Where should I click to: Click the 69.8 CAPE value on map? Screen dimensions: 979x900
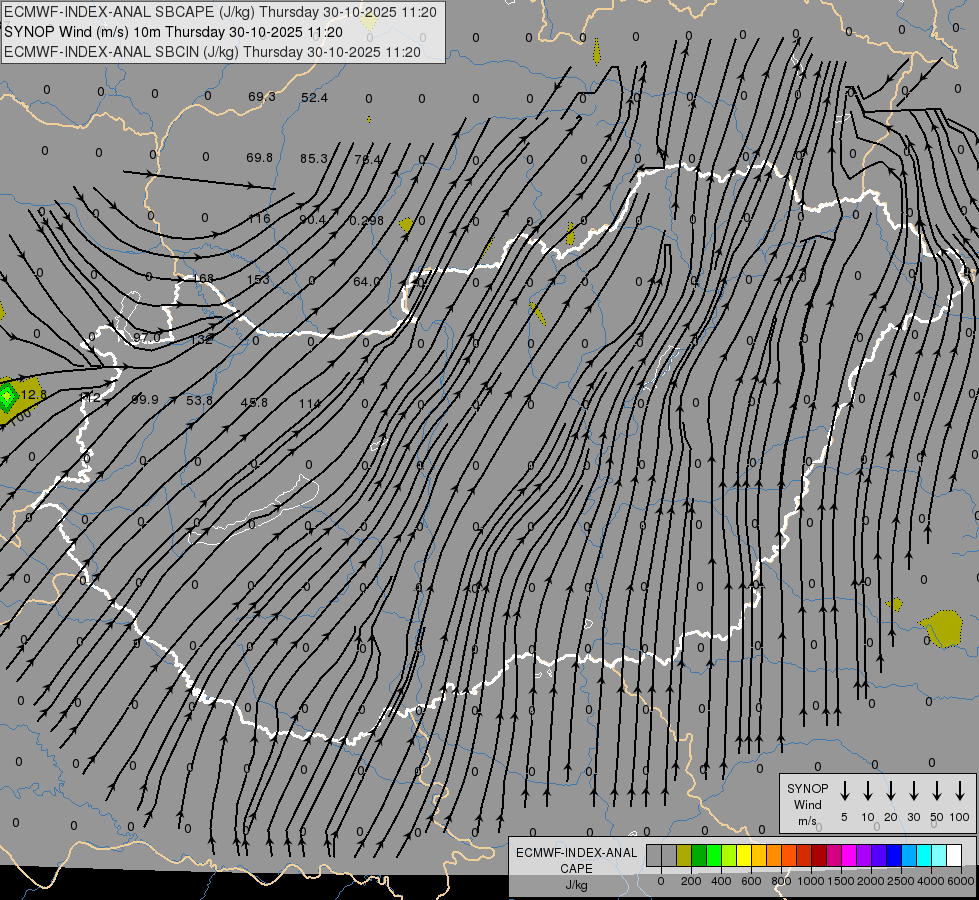259,158
